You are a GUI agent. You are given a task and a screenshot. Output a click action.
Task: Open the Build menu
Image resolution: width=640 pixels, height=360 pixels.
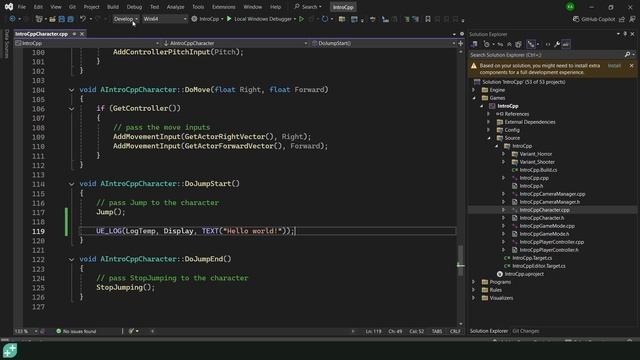coord(113,7)
